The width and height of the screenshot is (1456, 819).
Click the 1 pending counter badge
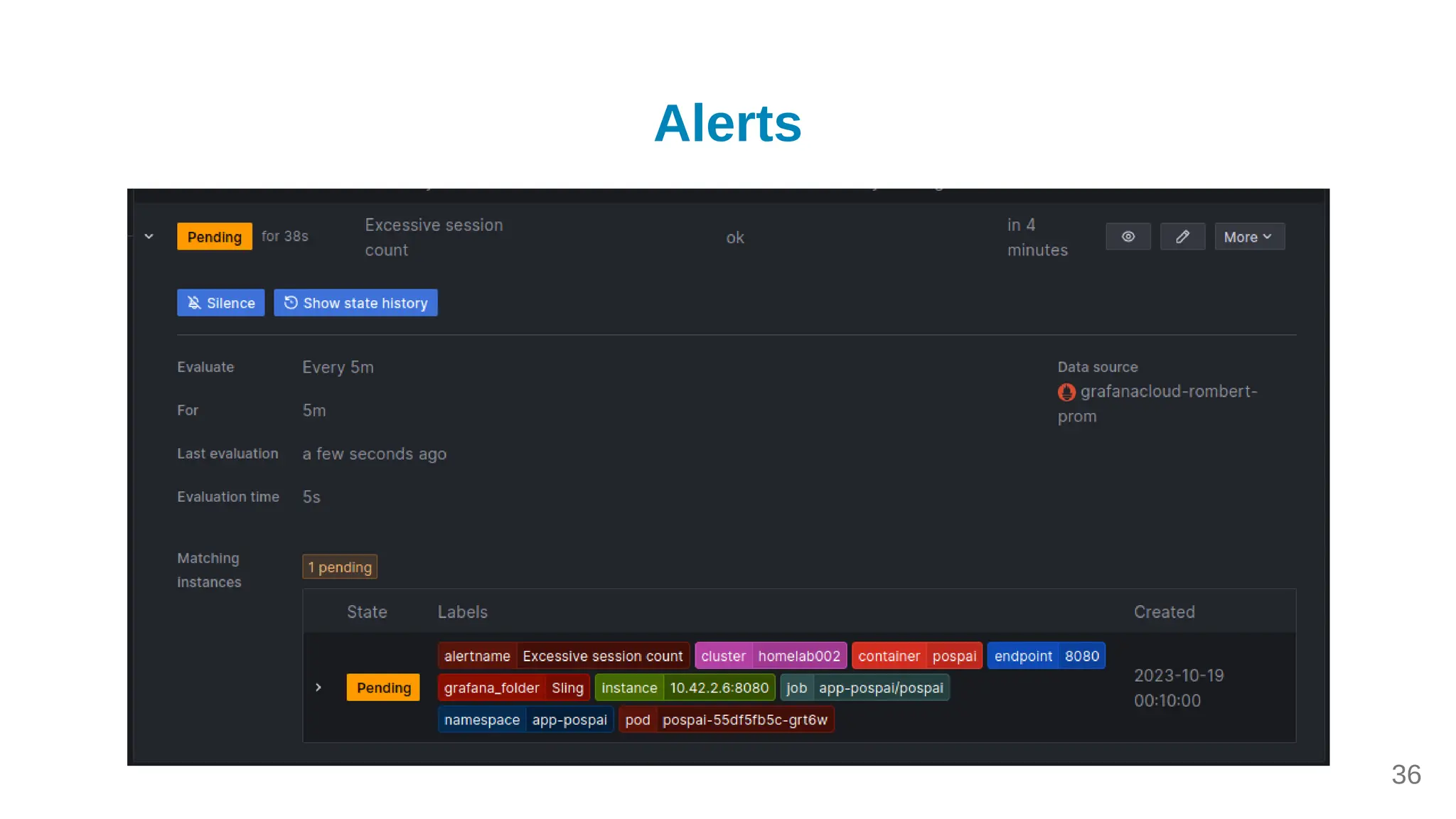tap(340, 567)
